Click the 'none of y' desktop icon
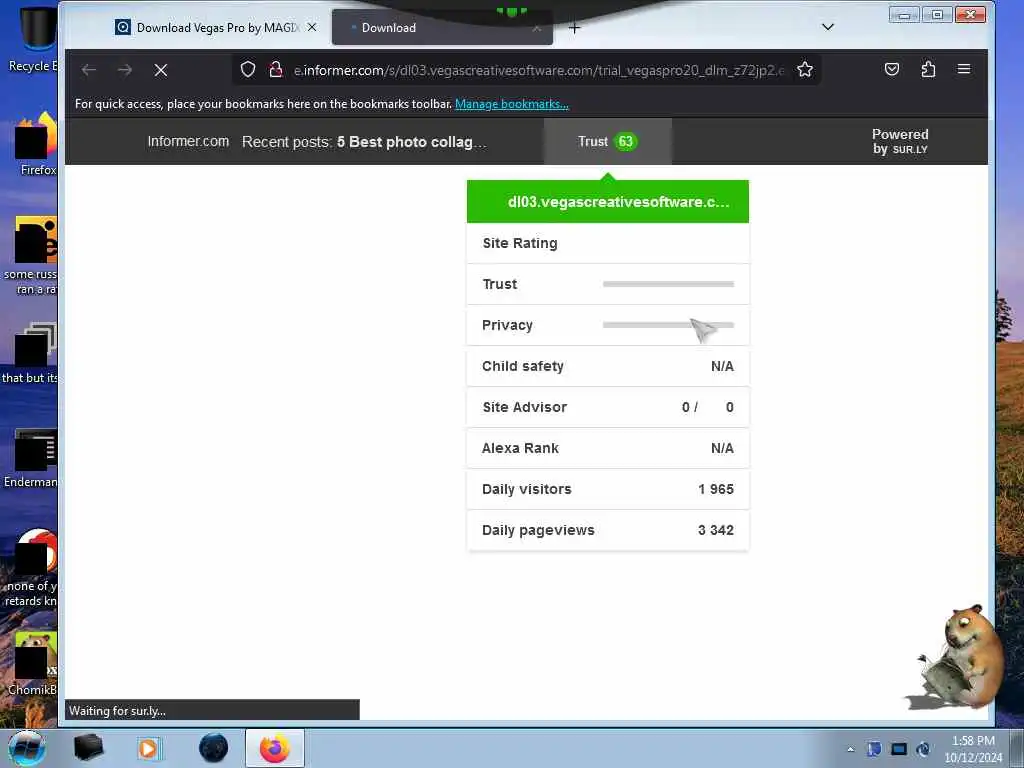 click(33, 568)
